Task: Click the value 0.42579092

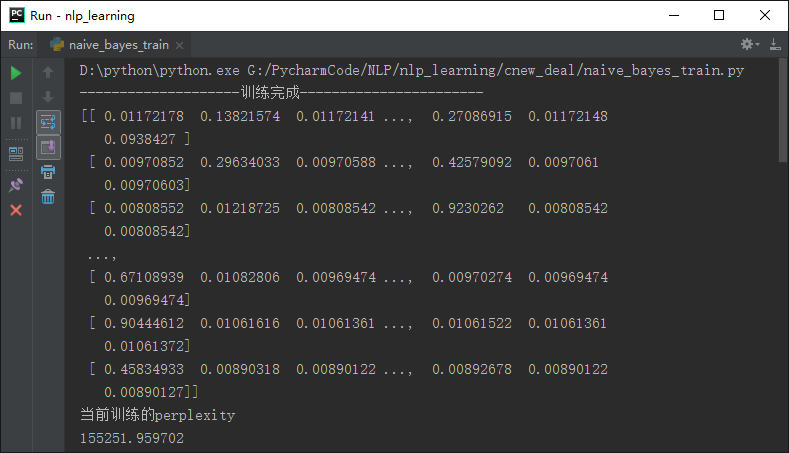Action: coord(472,162)
